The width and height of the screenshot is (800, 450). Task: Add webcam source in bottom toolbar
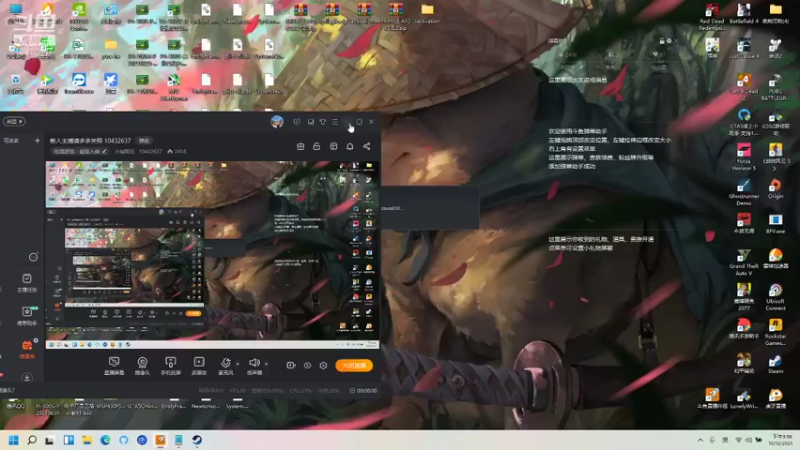tap(142, 365)
